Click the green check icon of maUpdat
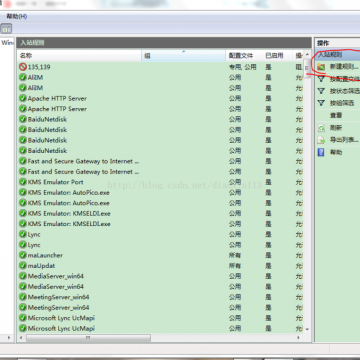Screen dimensions: 360x360 click(23, 266)
